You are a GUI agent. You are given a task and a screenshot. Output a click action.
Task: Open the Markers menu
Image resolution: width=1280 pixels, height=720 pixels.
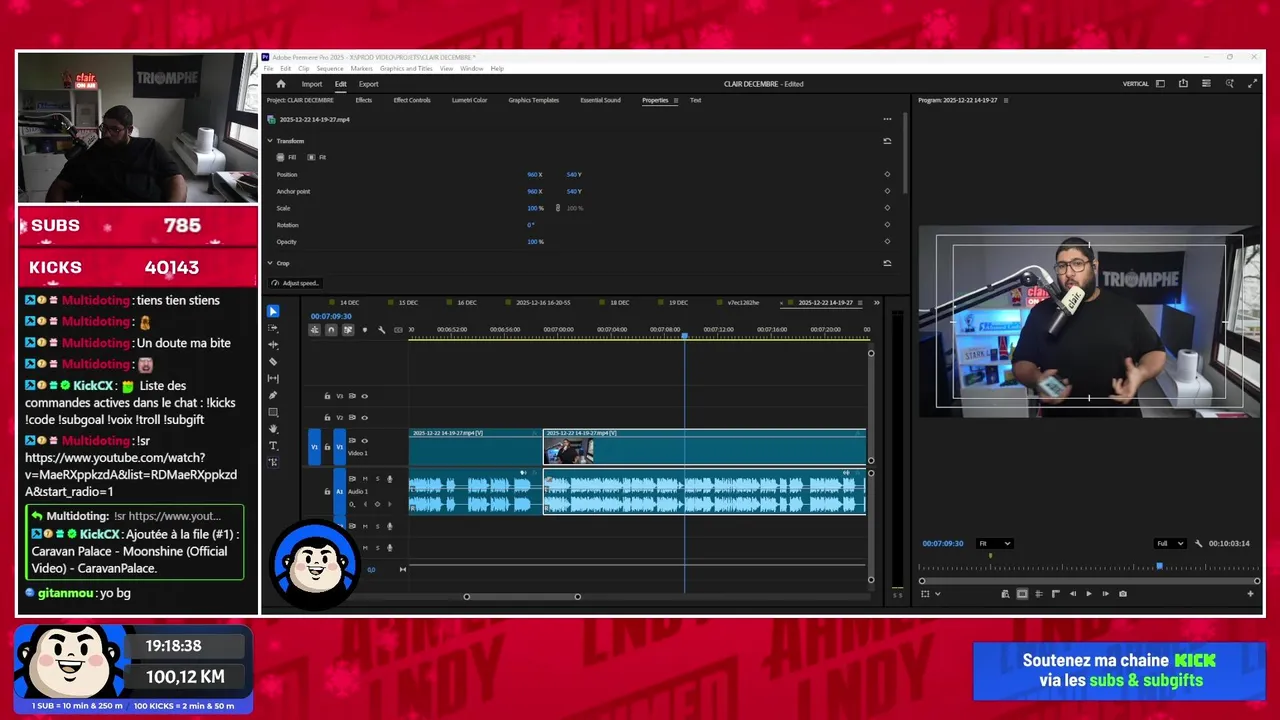pos(361,68)
